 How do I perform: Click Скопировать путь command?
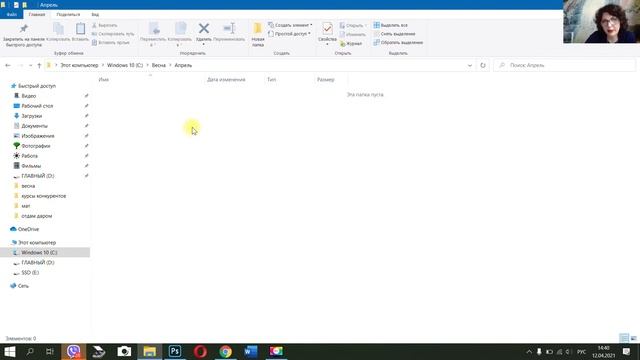click(x=113, y=34)
